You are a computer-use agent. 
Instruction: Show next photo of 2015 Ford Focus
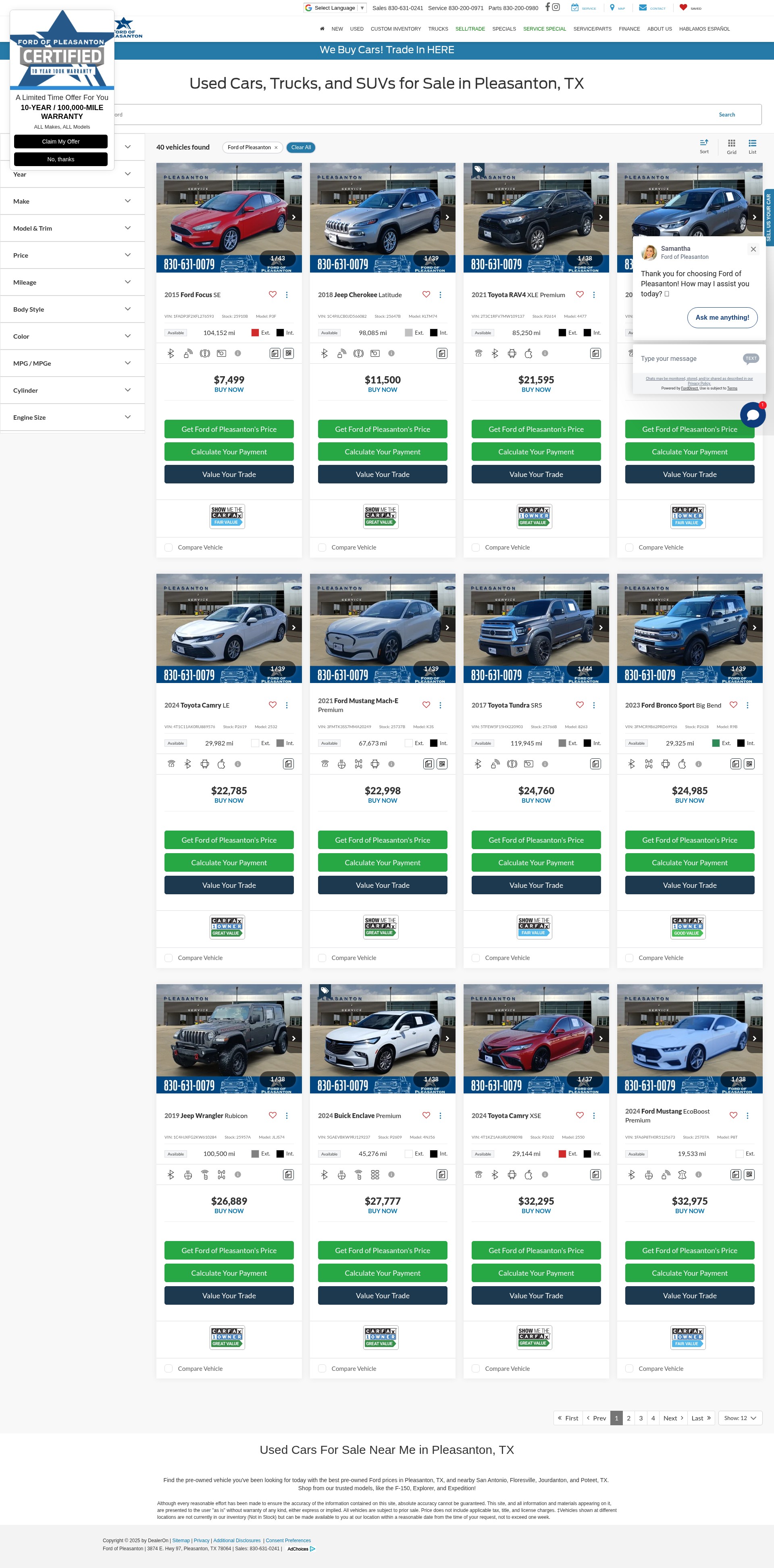(294, 217)
